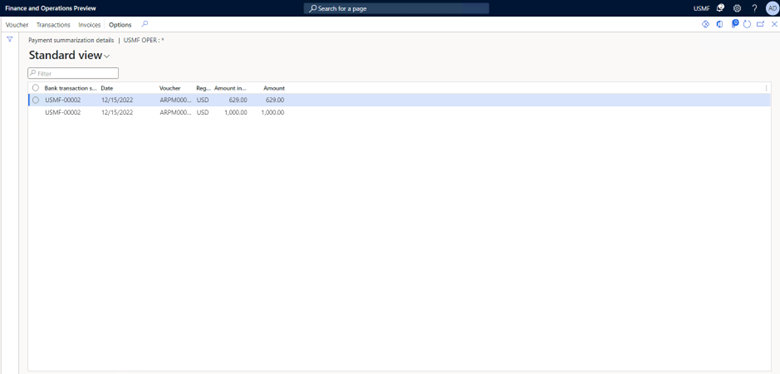Click the Amount in... column header
Screen dimensions: 780x374
pos(230,88)
